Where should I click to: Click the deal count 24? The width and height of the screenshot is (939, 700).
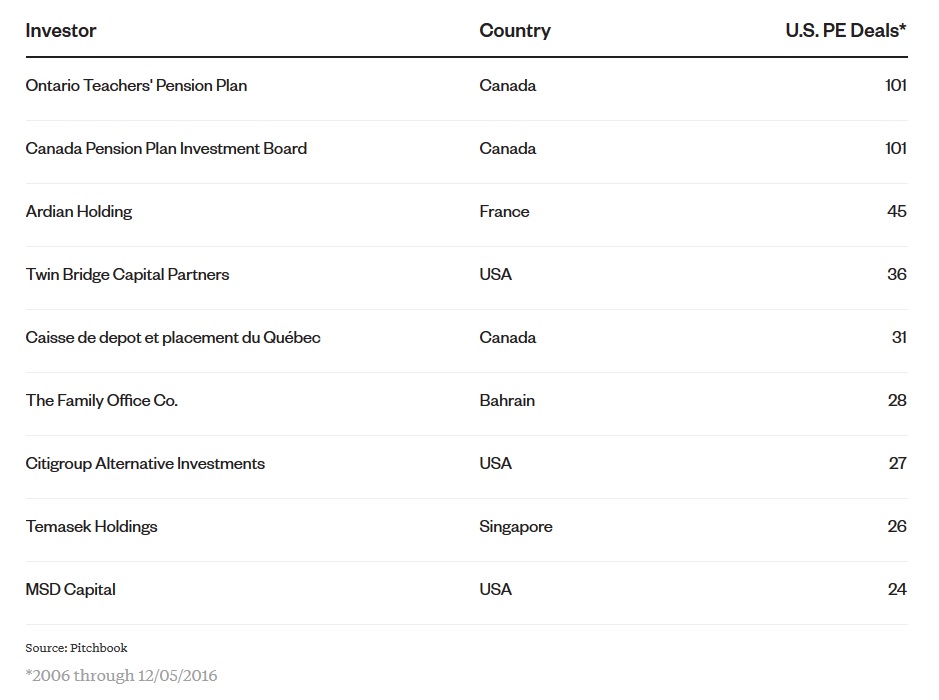pos(896,590)
